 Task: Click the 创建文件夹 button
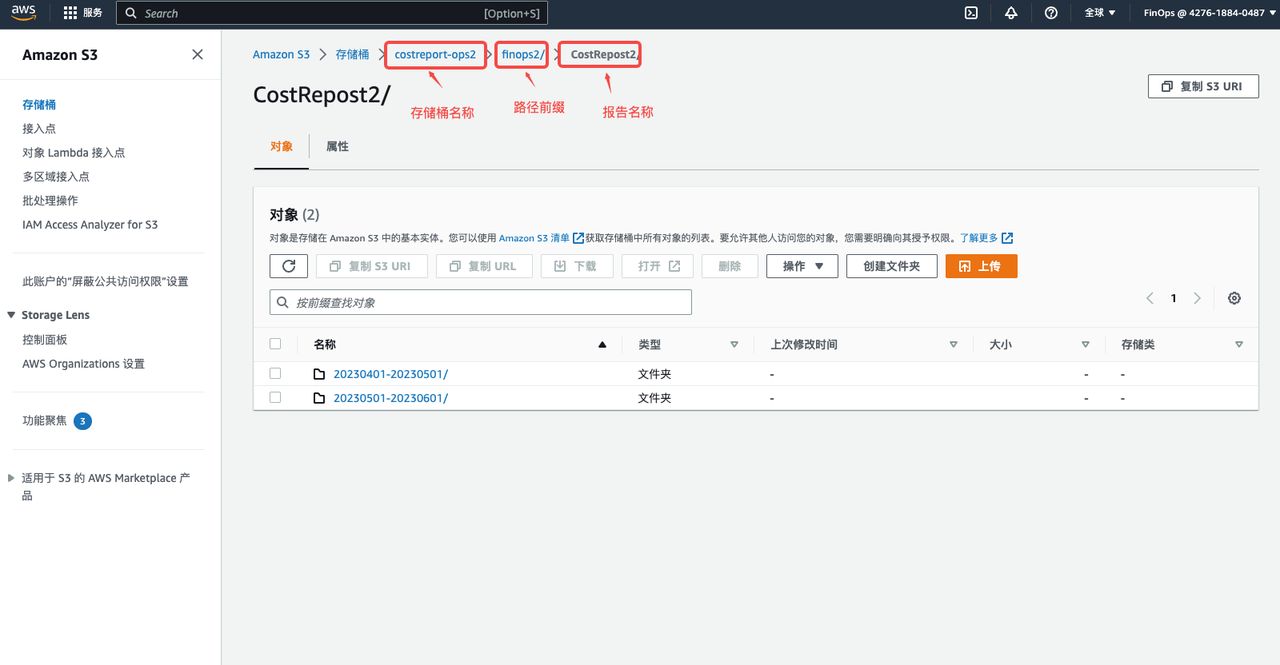pyautogui.click(x=891, y=266)
